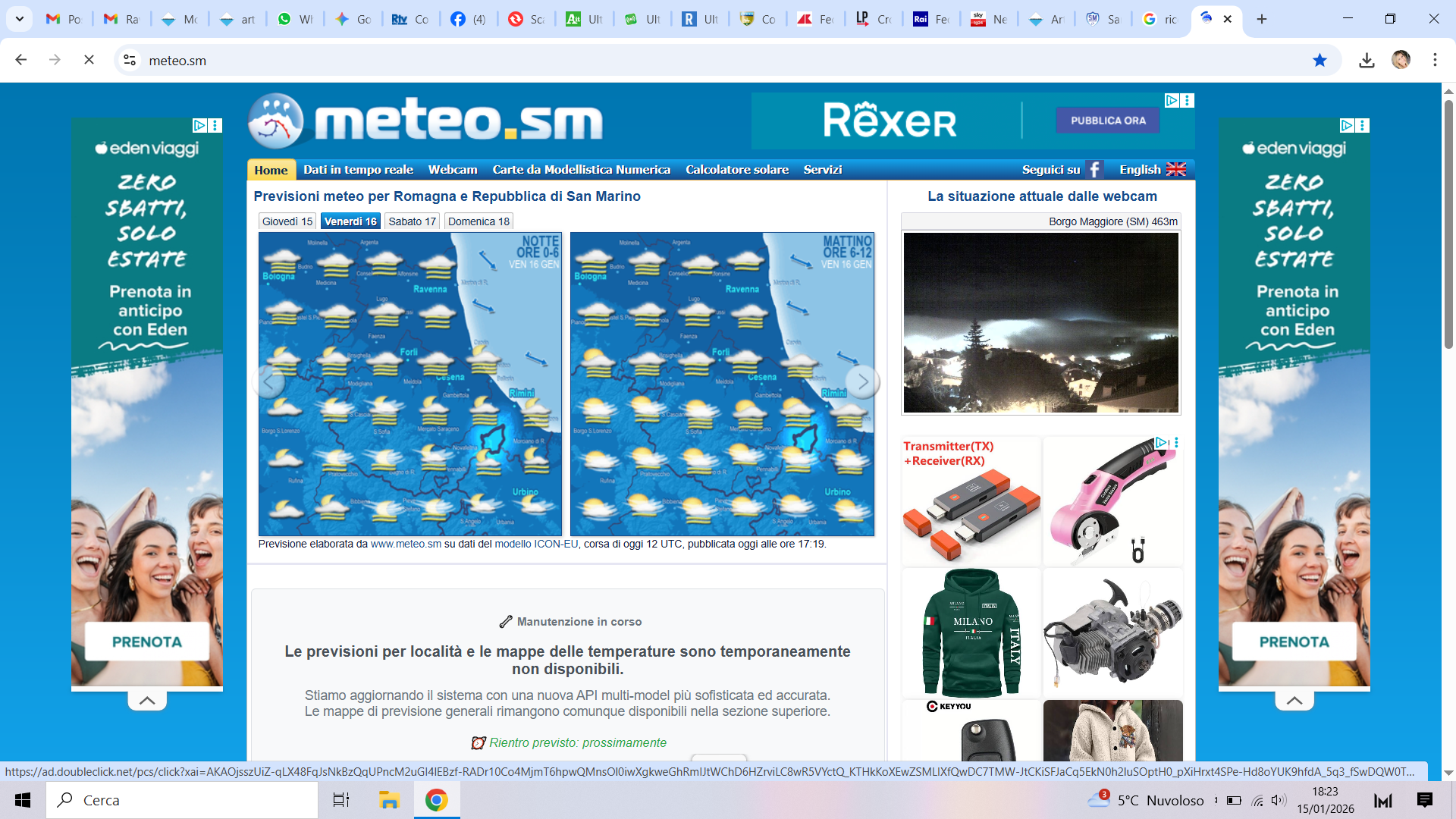Open Chrome three-dot menu
This screenshot has height=819, width=1456.
click(x=1435, y=61)
